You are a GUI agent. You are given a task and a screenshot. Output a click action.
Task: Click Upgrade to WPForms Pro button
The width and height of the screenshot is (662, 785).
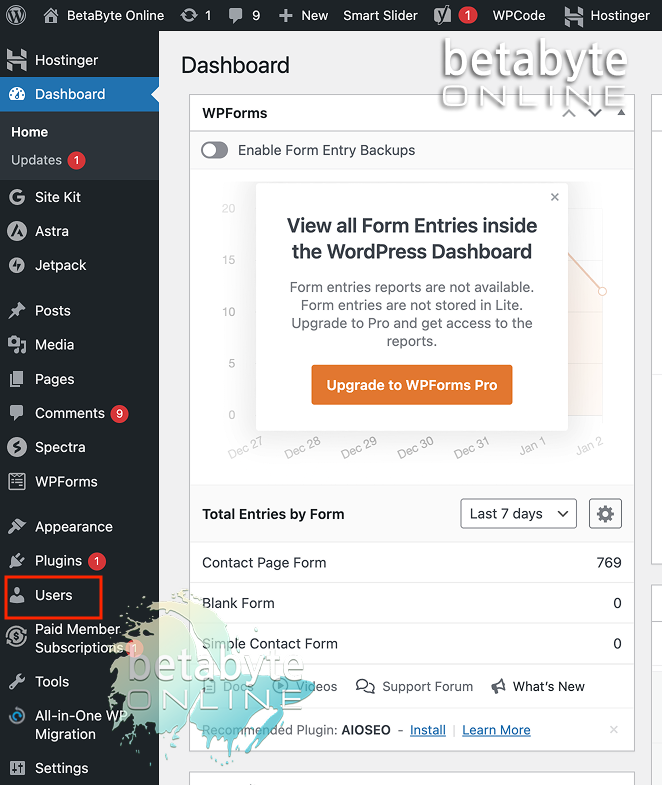click(411, 385)
